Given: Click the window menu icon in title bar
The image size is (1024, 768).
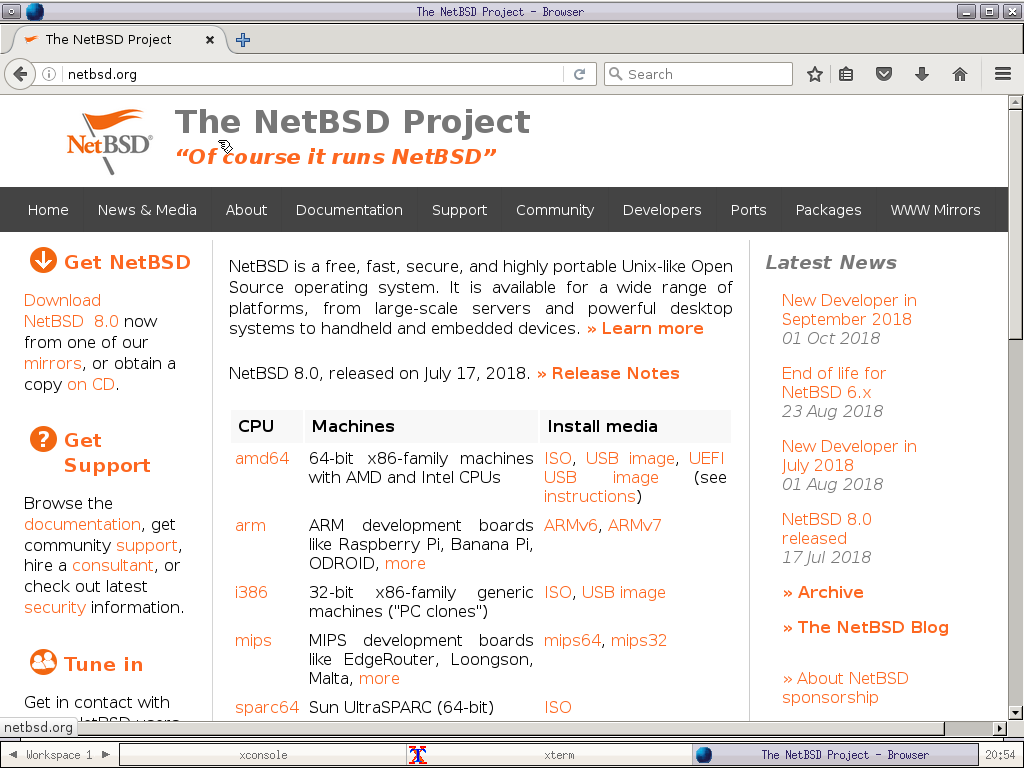Looking at the screenshot, I should click(x=11, y=11).
